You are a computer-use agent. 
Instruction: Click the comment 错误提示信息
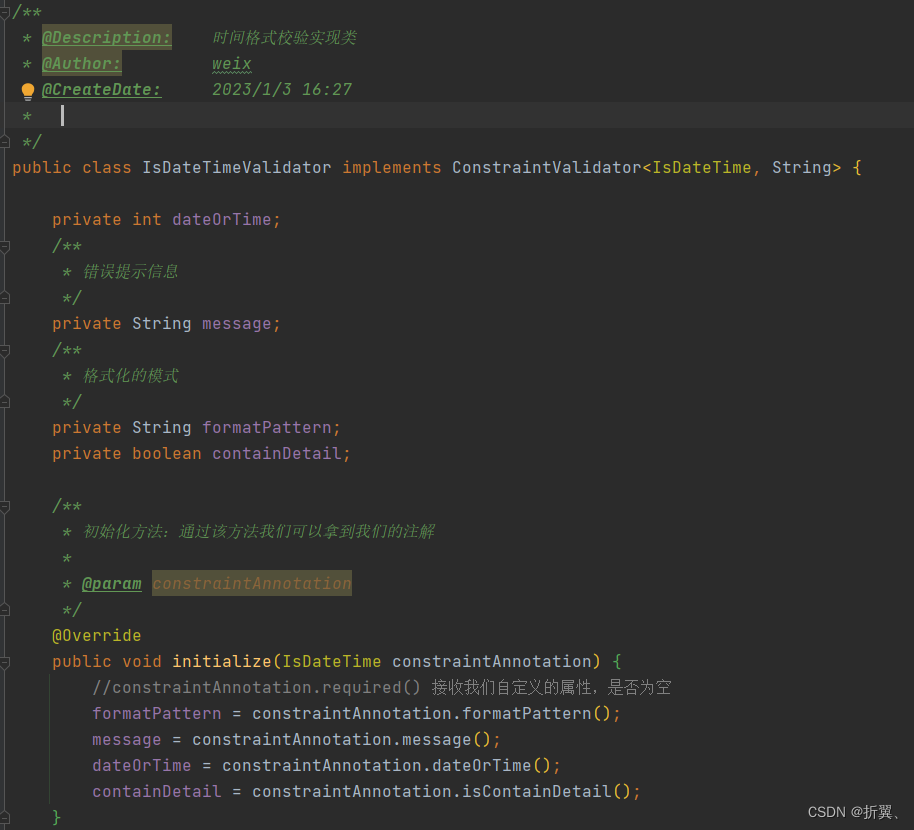[x=131, y=272]
